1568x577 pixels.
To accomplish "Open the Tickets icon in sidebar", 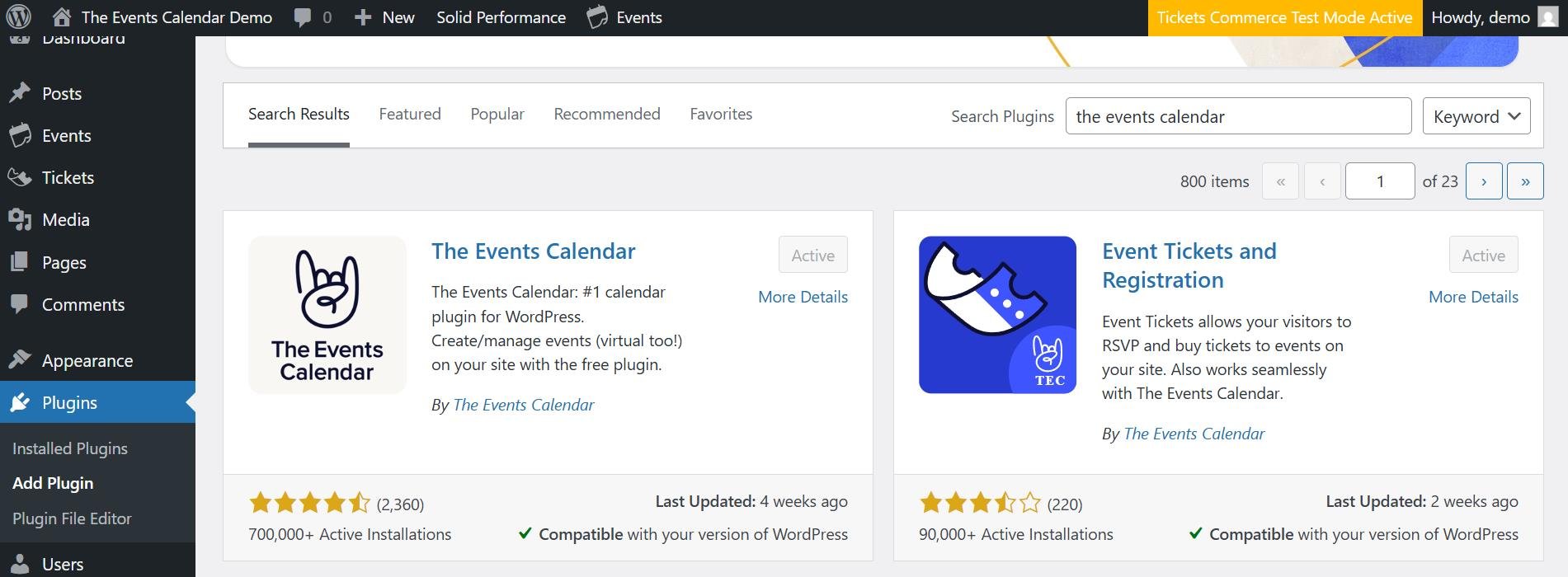I will click(x=20, y=177).
